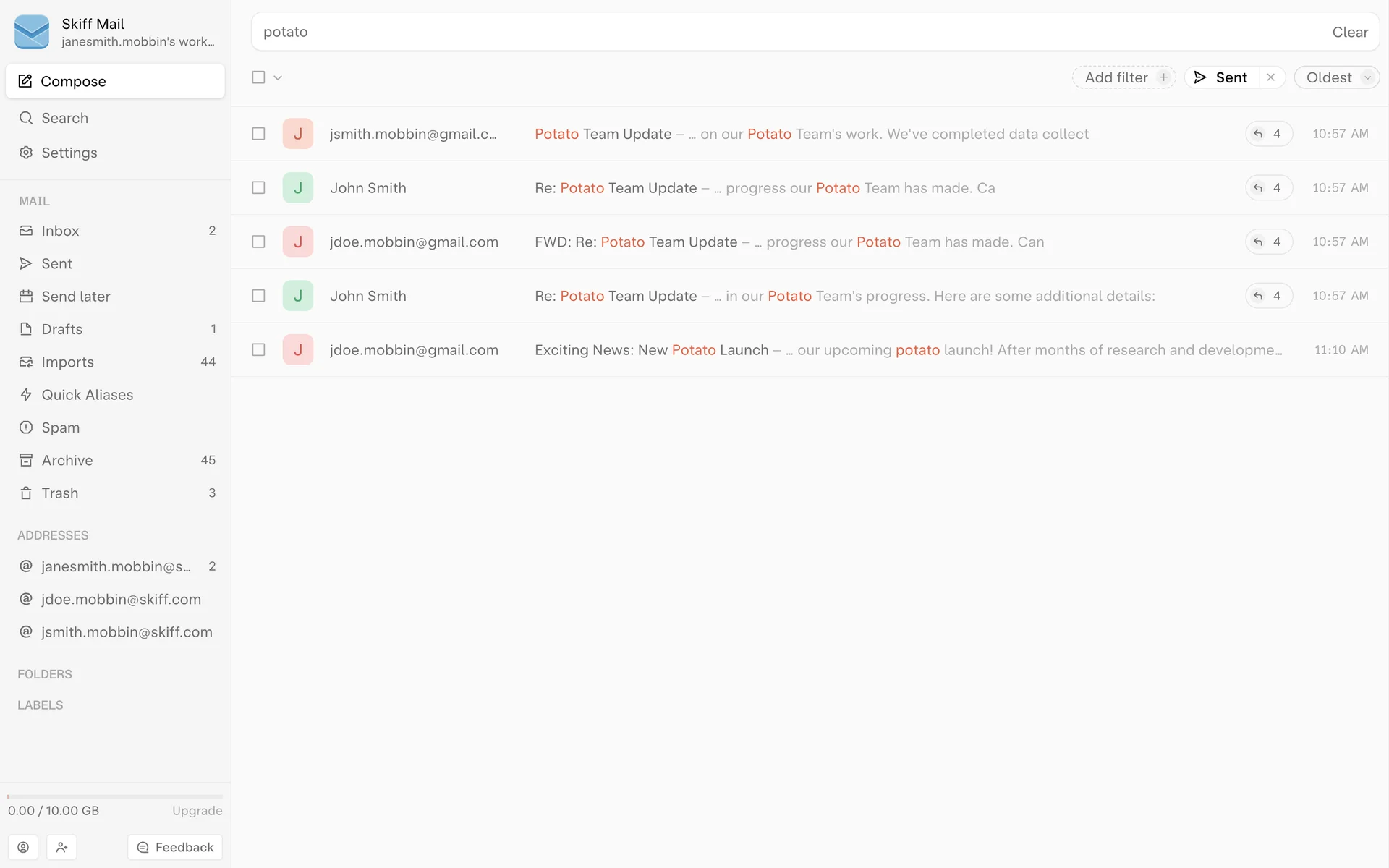This screenshot has height=868, width=1389.
Task: Click the Skiff Mail envelope logo
Action: pos(32,32)
